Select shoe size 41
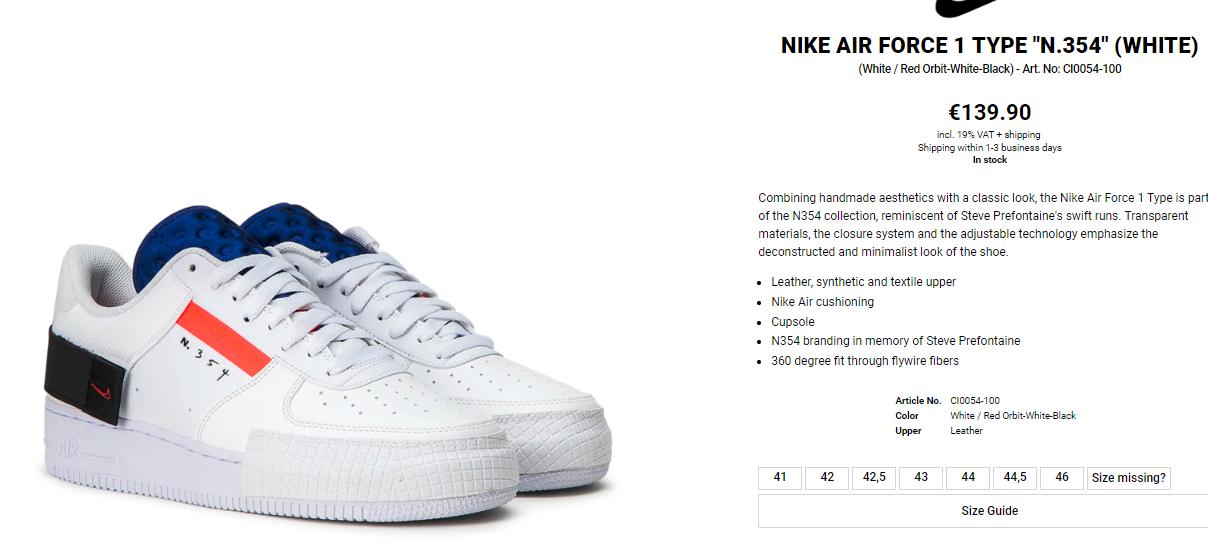This screenshot has height=545, width=1208. 780,478
